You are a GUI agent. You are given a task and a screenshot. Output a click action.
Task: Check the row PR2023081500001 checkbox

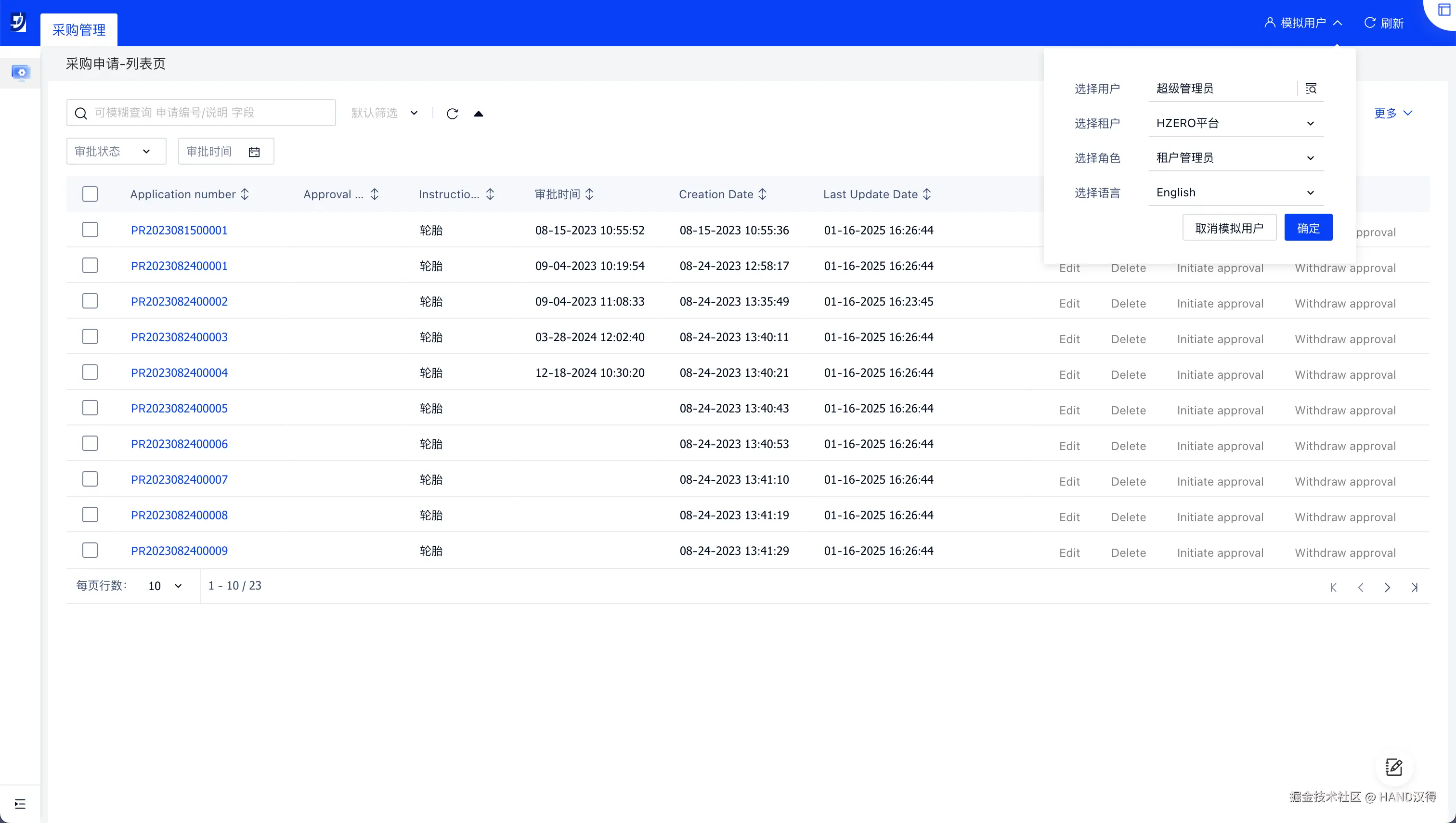90,230
